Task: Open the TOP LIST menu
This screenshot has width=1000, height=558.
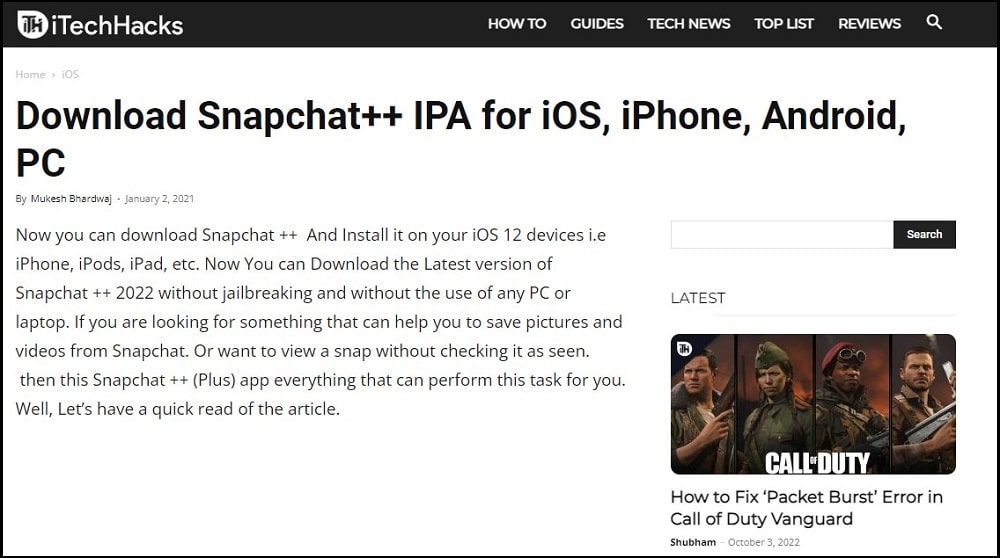Action: [x=784, y=24]
